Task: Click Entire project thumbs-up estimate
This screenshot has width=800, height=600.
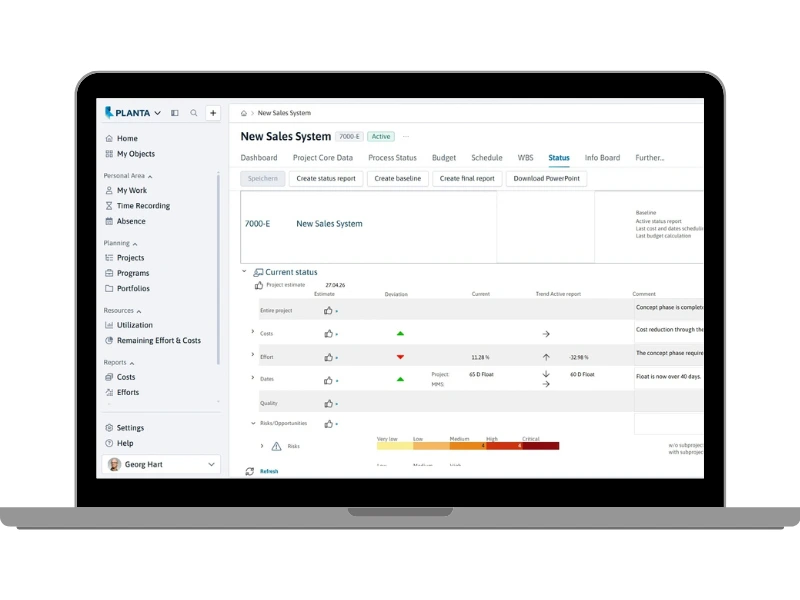Action: 328,310
